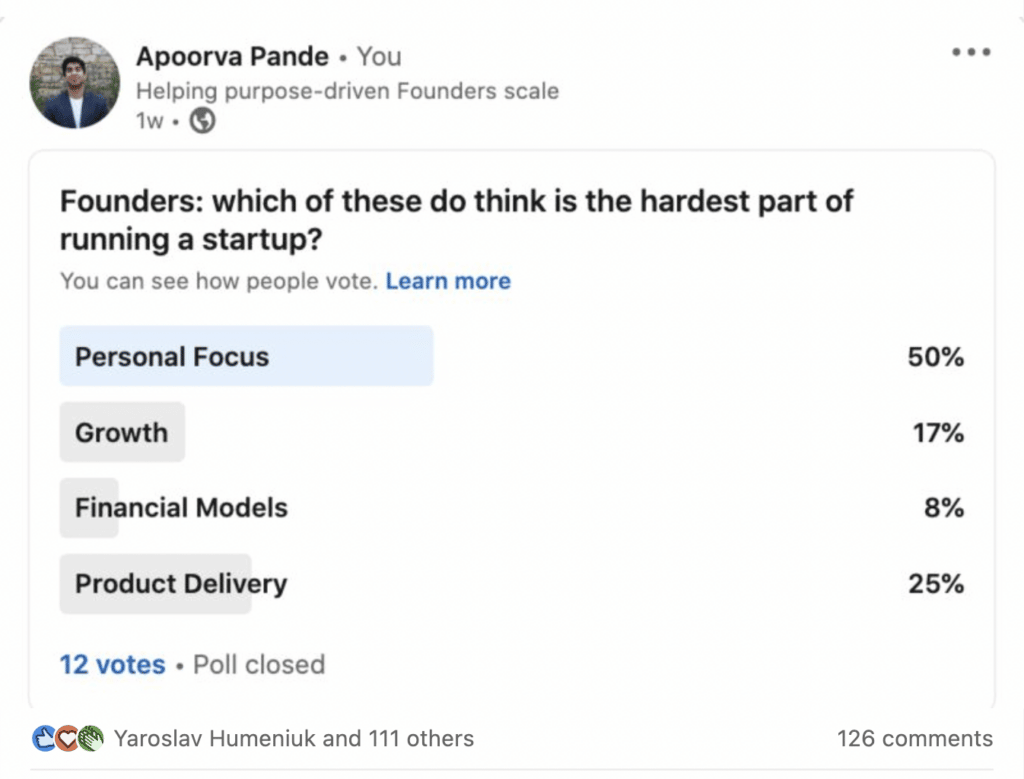Select the You label beside the name
Screen dimensions: 1024x779
click(x=379, y=56)
